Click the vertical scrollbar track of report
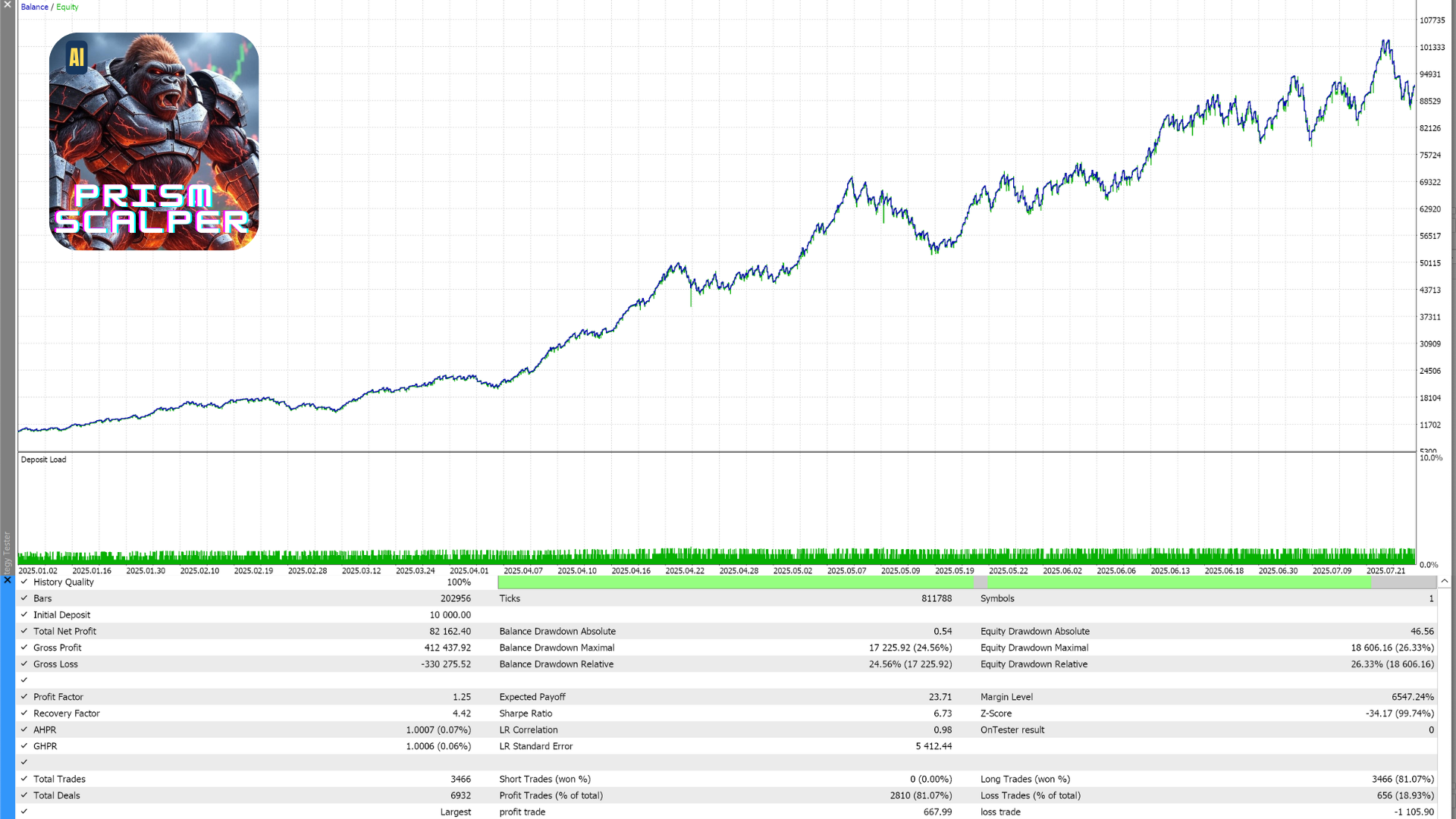Image resolution: width=1456 pixels, height=819 pixels. [1445, 698]
